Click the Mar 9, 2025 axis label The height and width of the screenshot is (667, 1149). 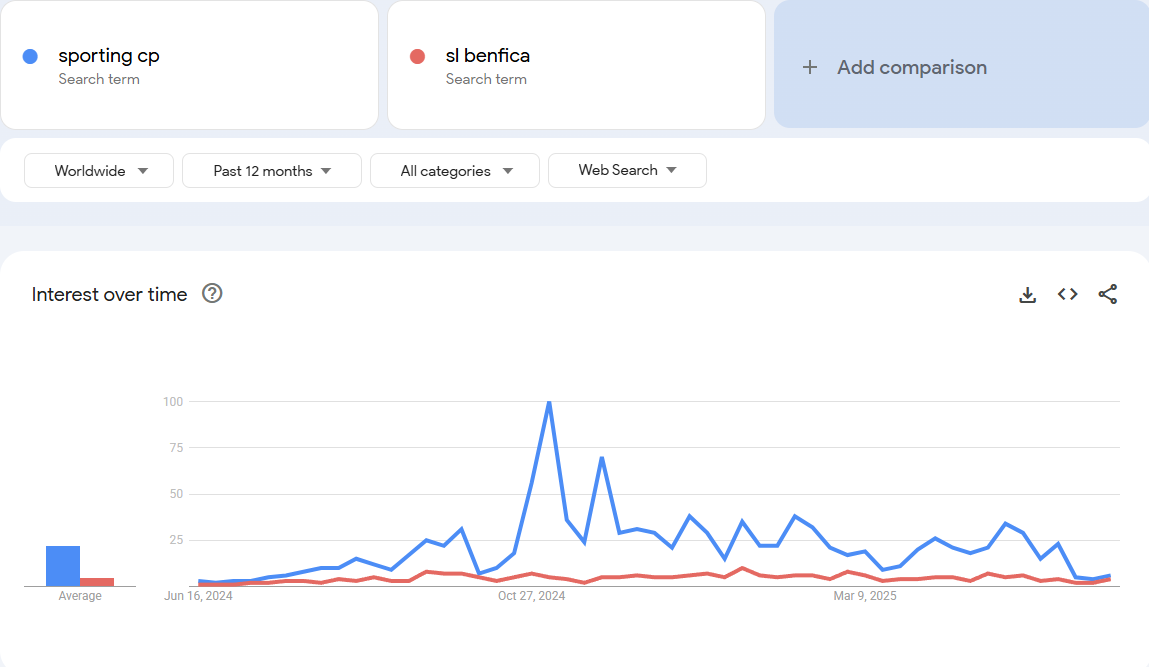point(865,596)
